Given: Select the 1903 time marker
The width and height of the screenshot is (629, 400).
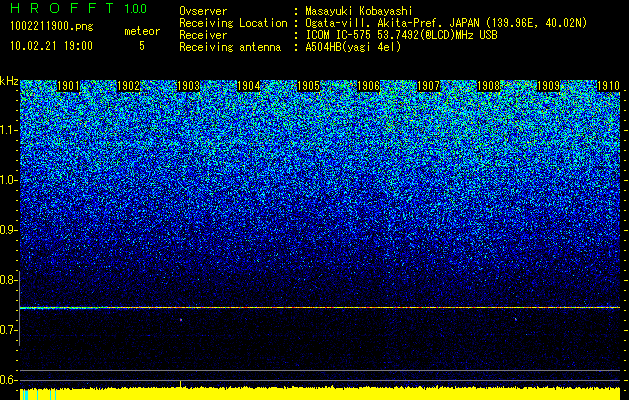Looking at the screenshot, I should click(x=189, y=86).
